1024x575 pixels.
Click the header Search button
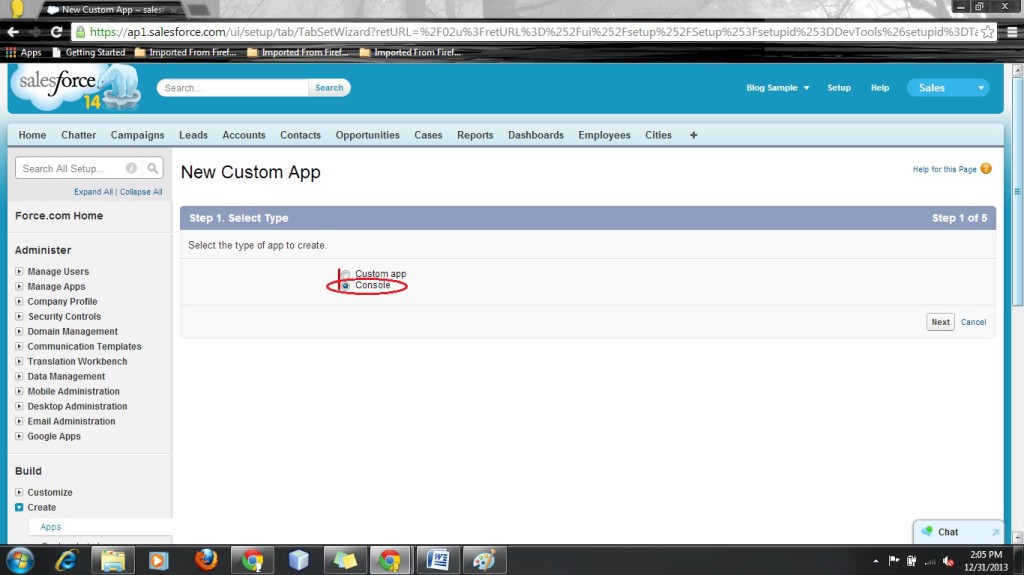(x=329, y=88)
